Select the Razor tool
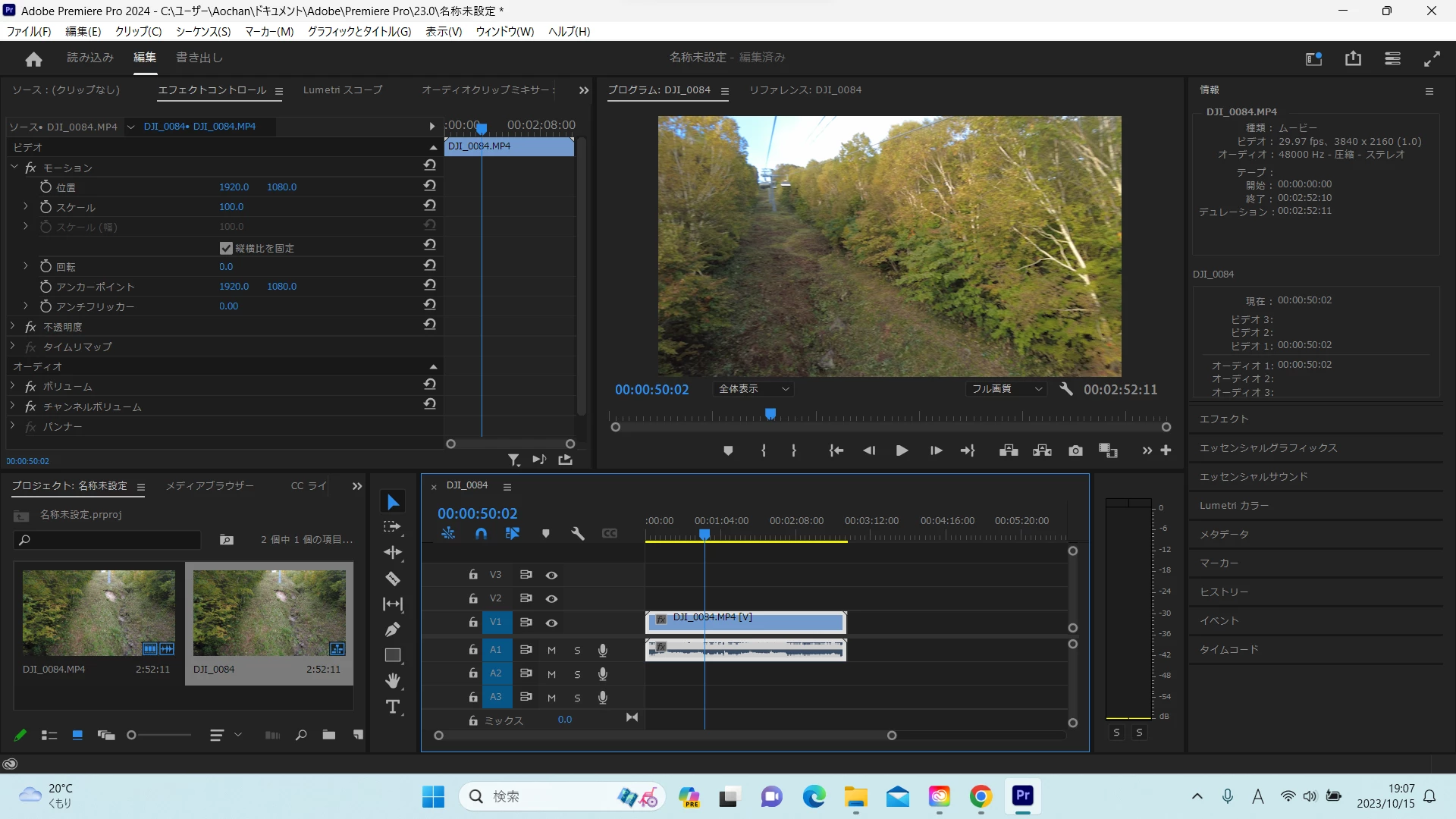This screenshot has width=1456, height=819. (x=392, y=579)
